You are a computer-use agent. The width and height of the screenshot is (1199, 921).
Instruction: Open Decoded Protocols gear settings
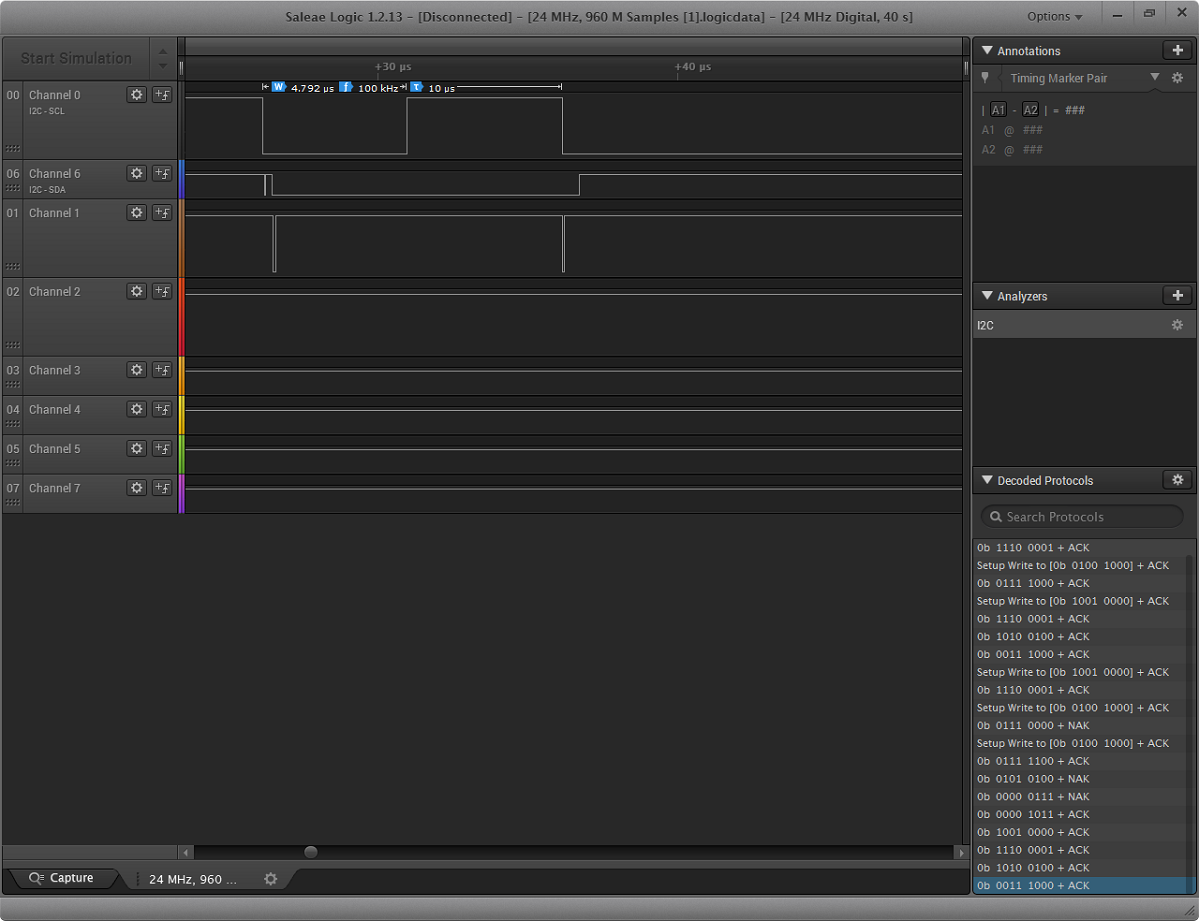click(x=1177, y=481)
